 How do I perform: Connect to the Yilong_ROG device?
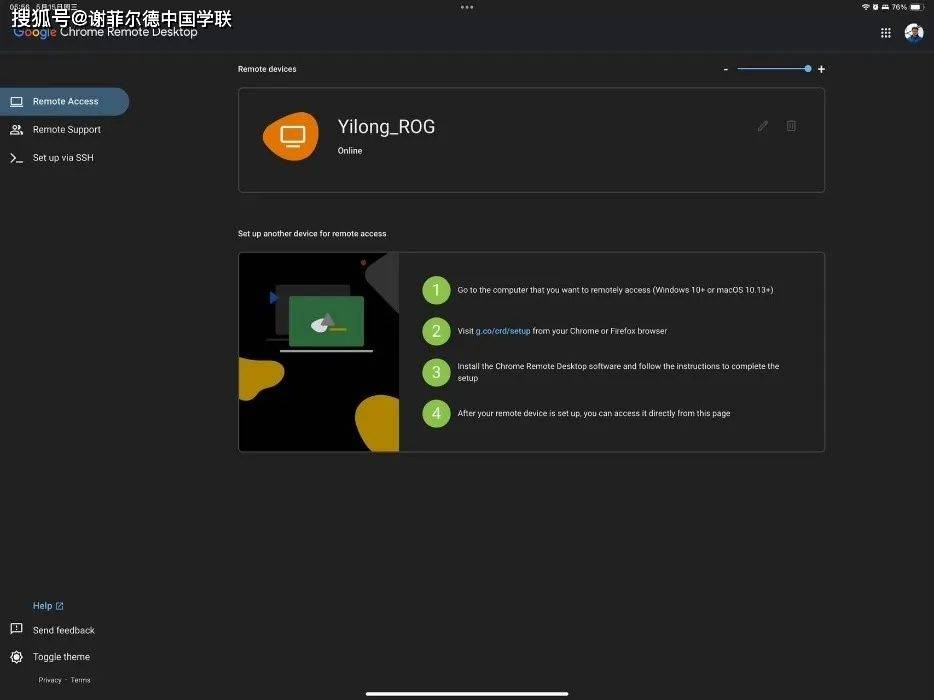531,140
